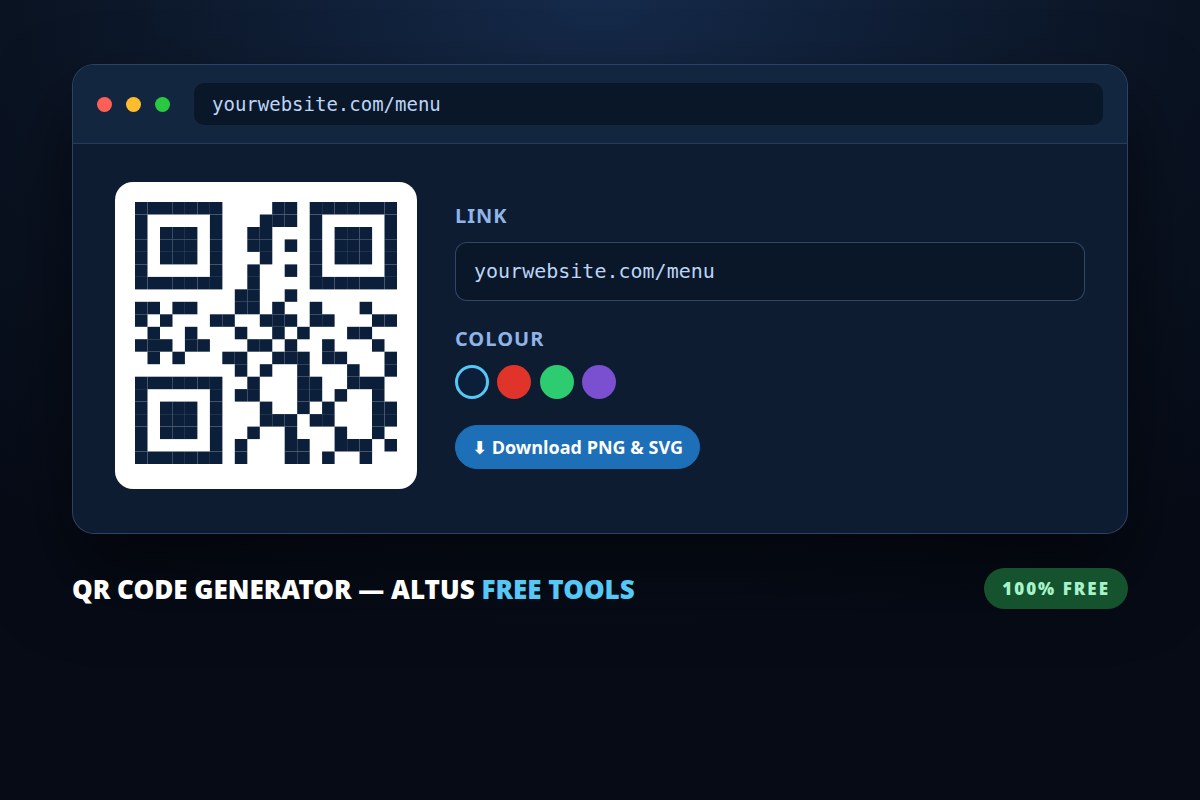Select the dark navy colour swatch
The image size is (1200, 800).
(472, 382)
